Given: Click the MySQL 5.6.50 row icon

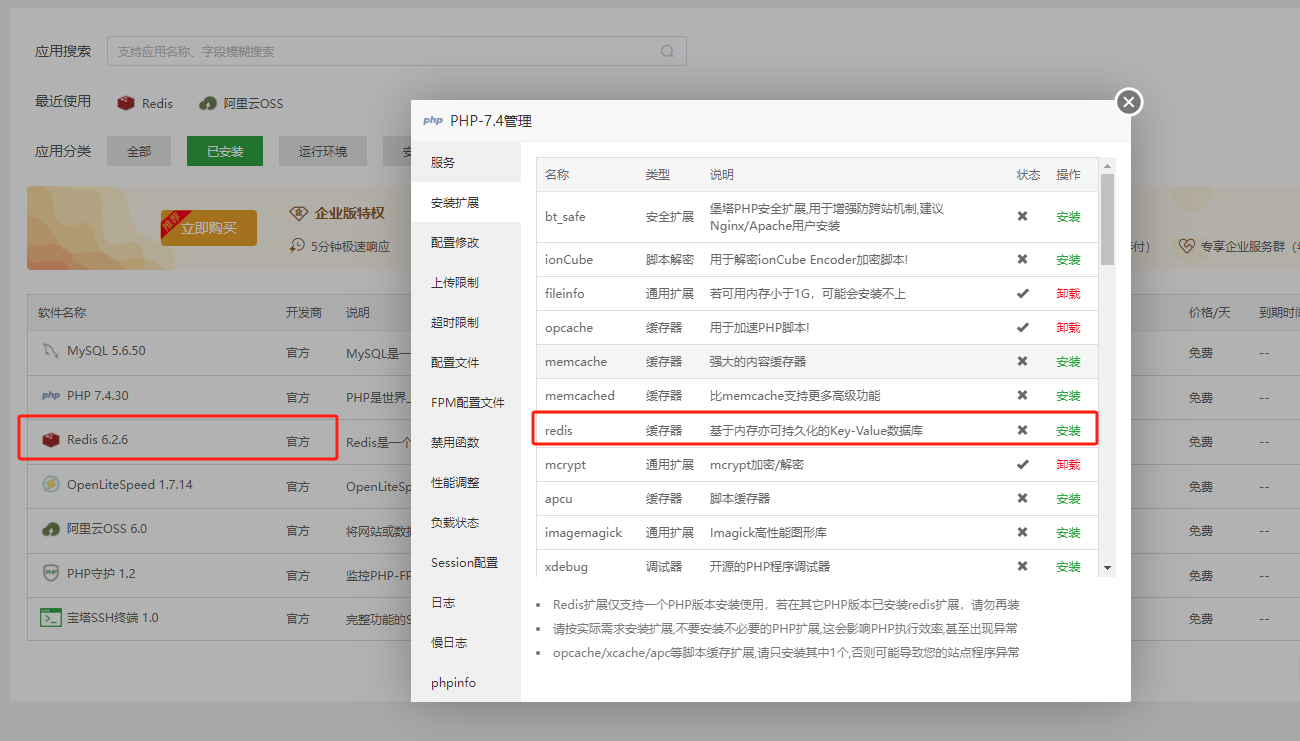Looking at the screenshot, I should point(50,351).
